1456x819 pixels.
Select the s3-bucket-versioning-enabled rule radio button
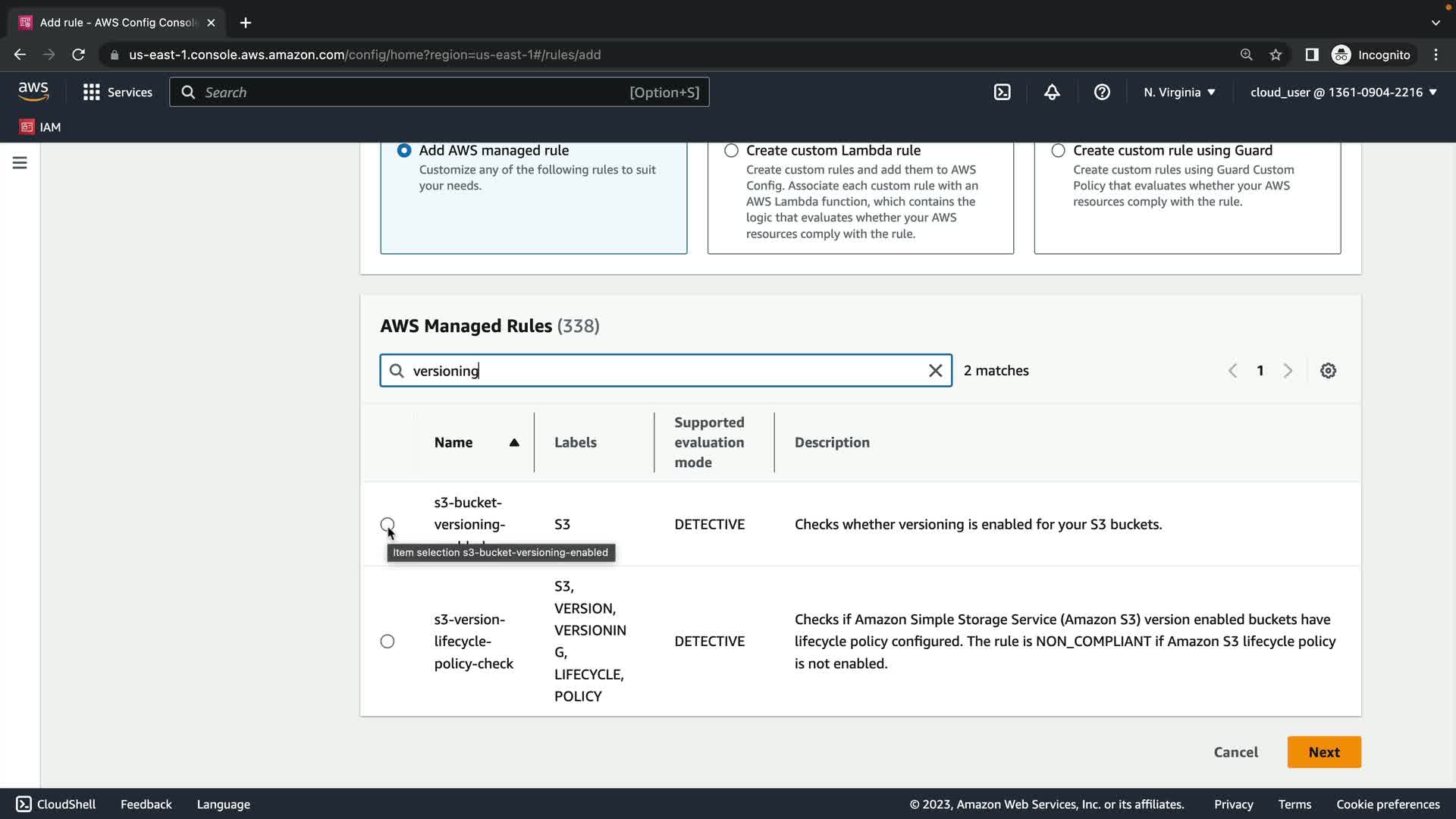(388, 524)
